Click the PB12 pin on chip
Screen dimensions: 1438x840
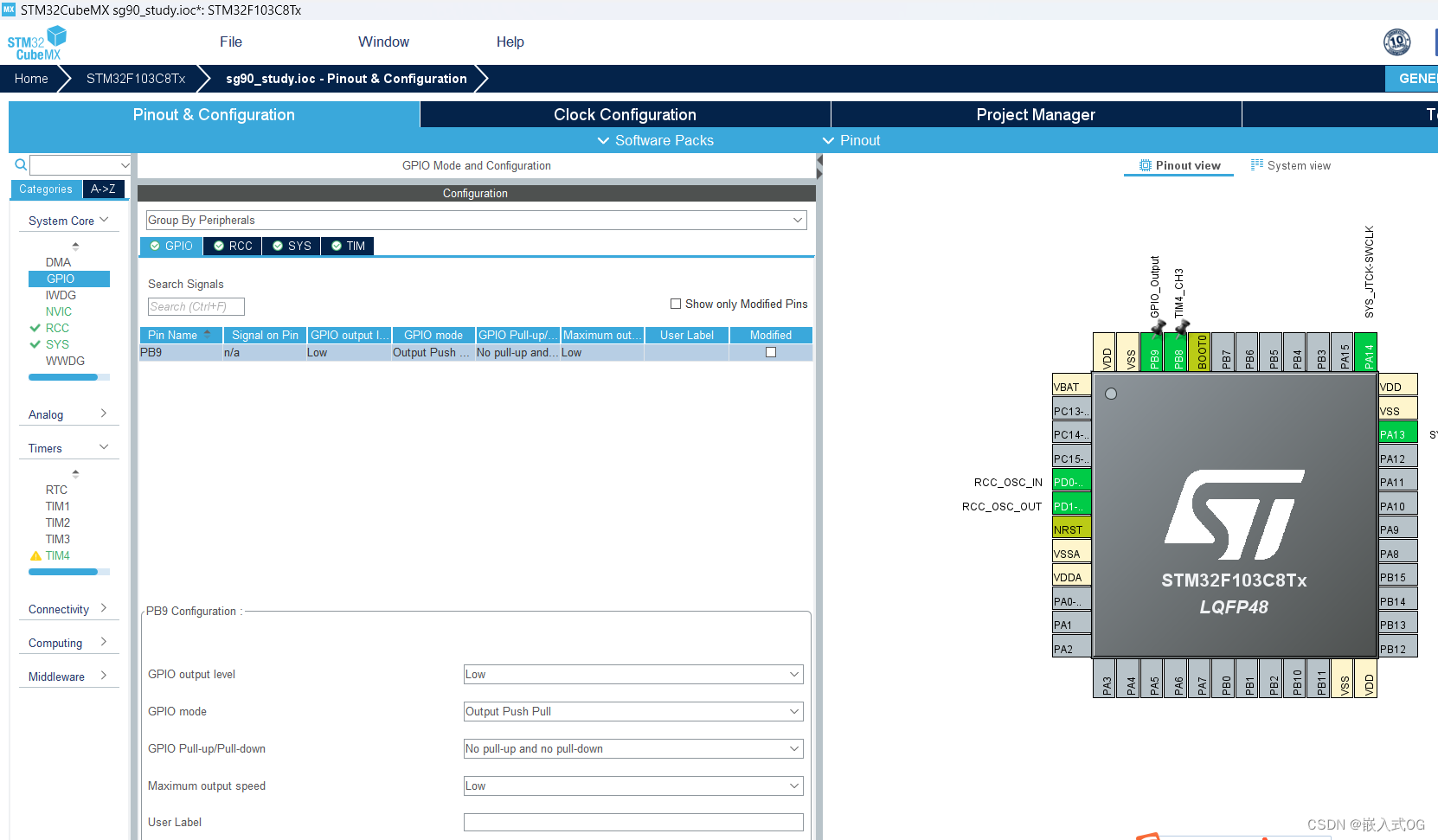click(1398, 648)
